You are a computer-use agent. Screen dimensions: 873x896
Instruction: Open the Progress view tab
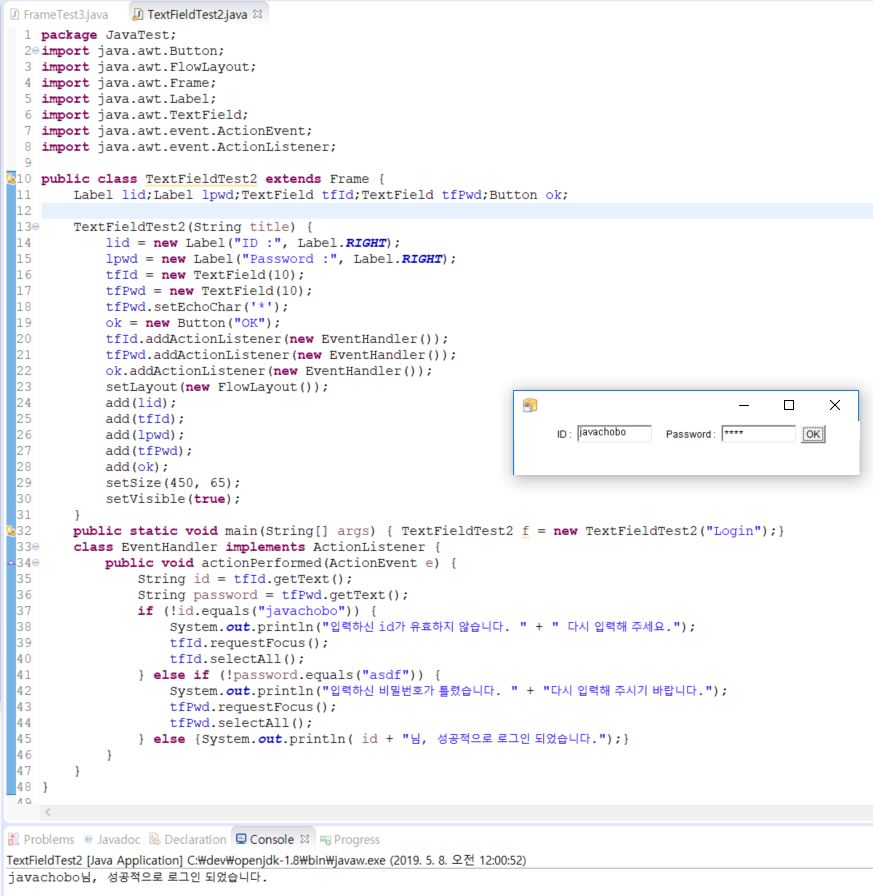[x=350, y=839]
